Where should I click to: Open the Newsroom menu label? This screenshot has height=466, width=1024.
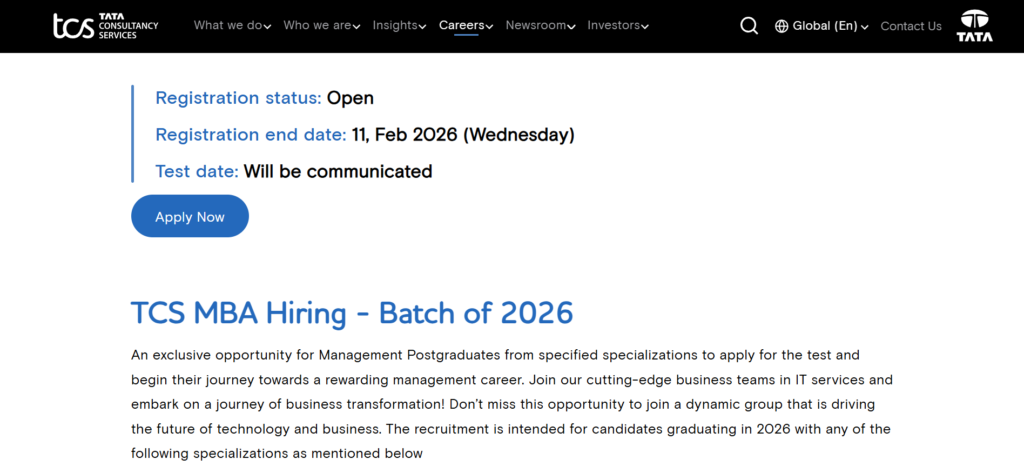tap(534, 25)
